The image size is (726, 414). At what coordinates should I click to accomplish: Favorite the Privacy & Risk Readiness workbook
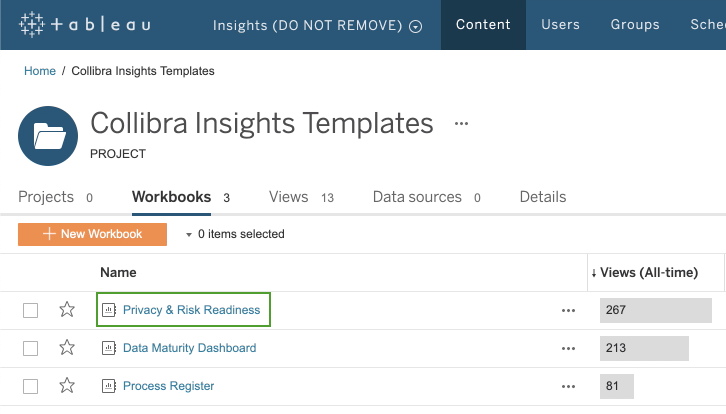click(x=67, y=310)
